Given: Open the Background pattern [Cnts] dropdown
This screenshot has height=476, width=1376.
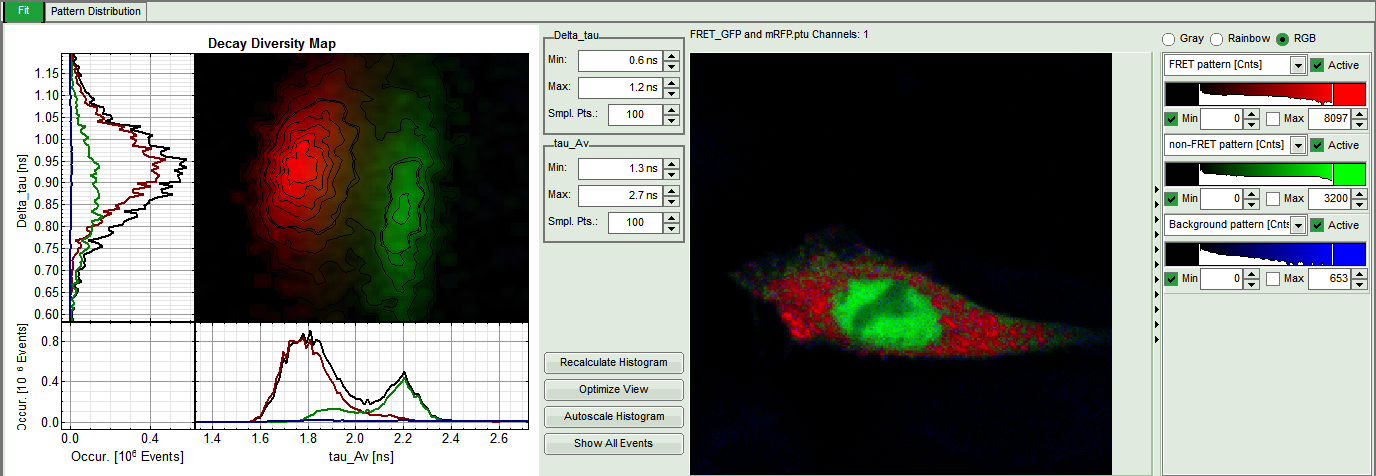Looking at the screenshot, I should coord(1298,225).
